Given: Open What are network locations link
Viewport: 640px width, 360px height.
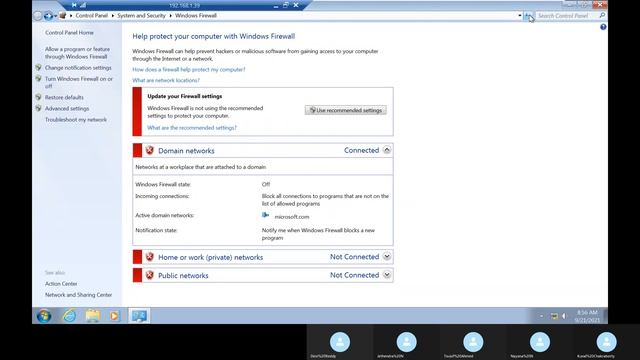Looking at the screenshot, I should pyautogui.click(x=166, y=80).
